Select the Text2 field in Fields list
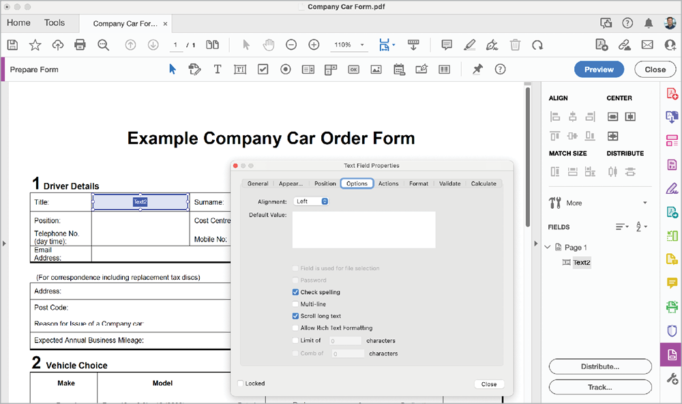This screenshot has height=404, width=682. coord(581,262)
